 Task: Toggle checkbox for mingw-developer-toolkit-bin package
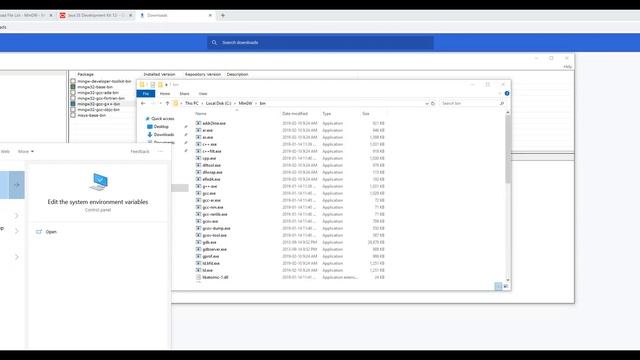coord(73,81)
